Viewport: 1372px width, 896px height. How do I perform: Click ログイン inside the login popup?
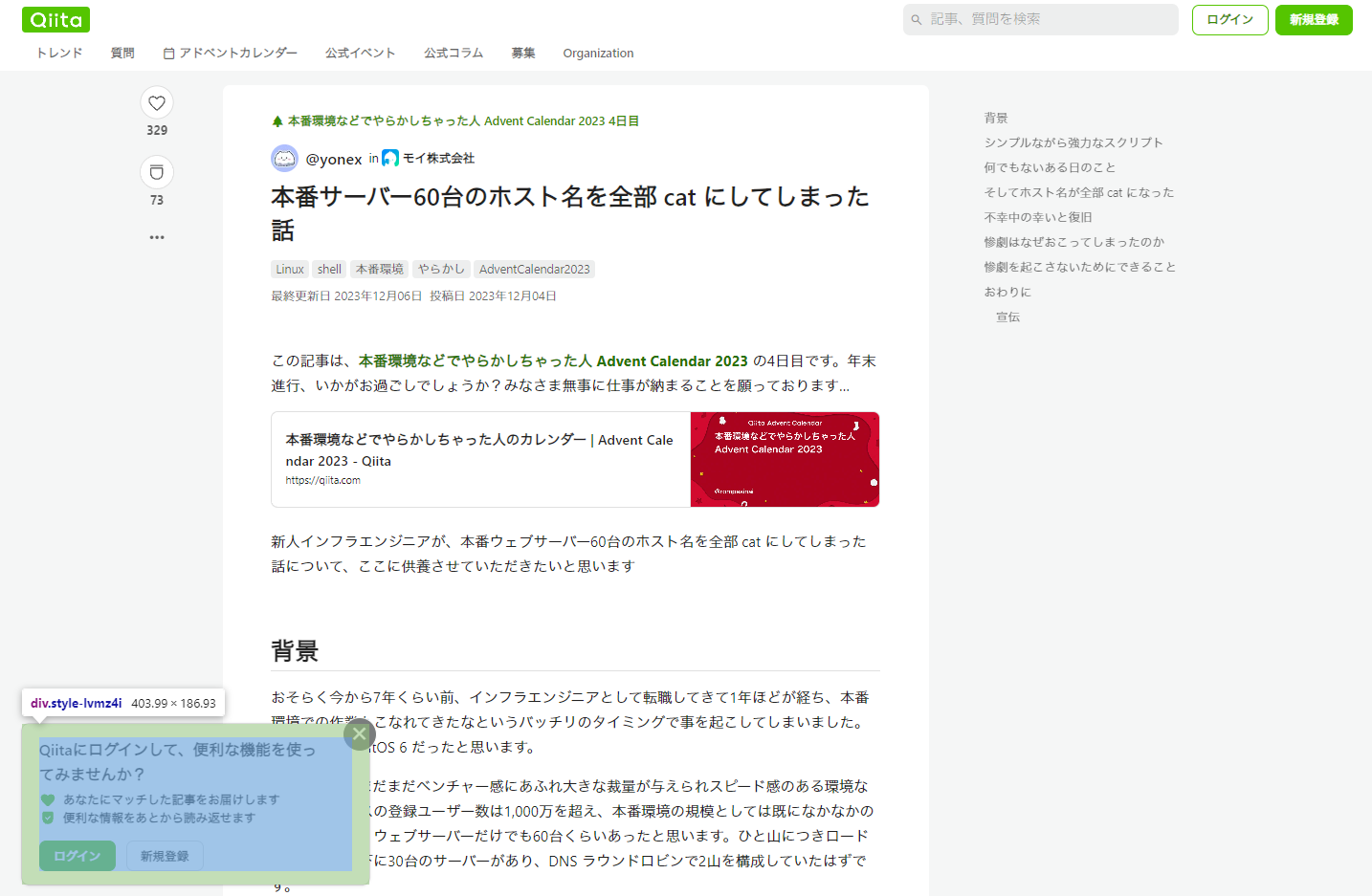tap(77, 856)
